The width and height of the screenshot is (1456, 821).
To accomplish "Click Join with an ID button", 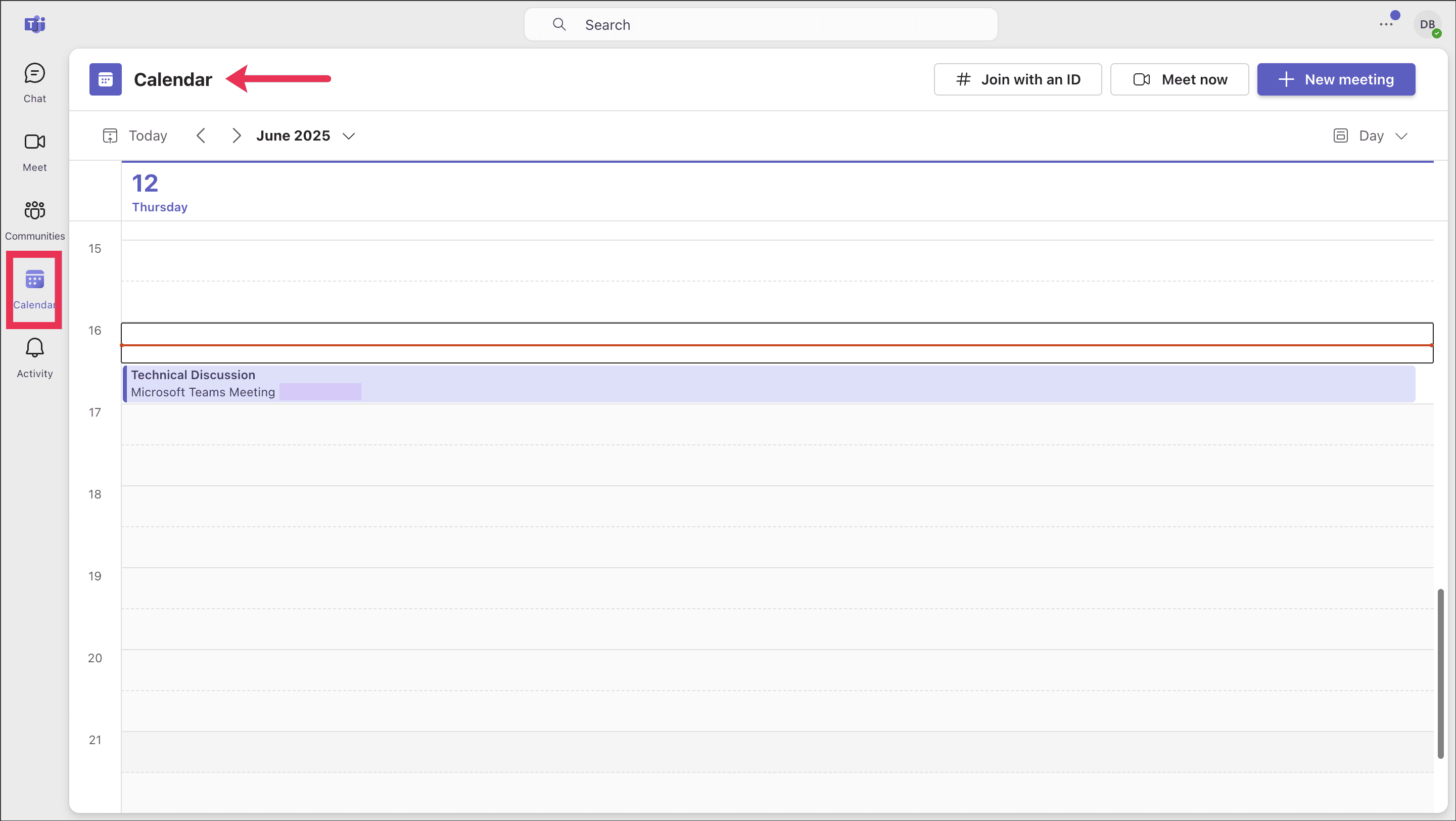I will point(1017,79).
